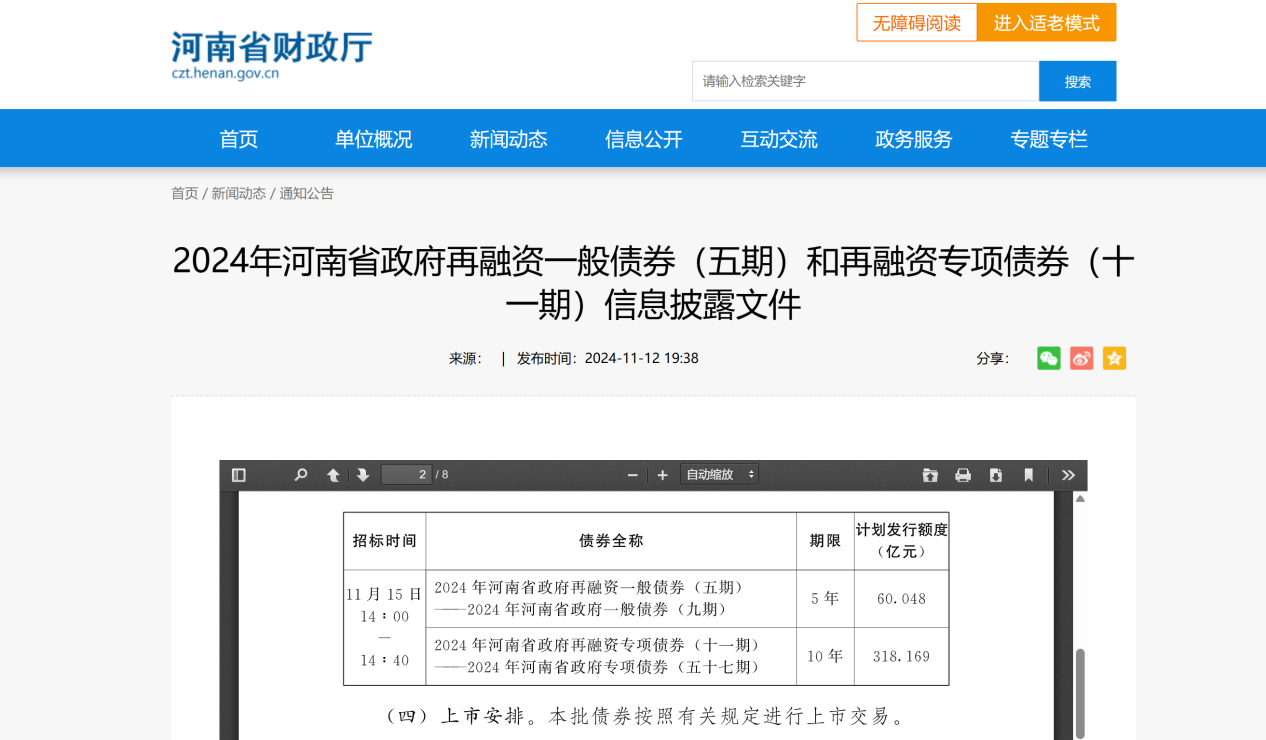The width and height of the screenshot is (1266, 740).
Task: Expand more PDF tools with double-chevron
Action: [1068, 474]
